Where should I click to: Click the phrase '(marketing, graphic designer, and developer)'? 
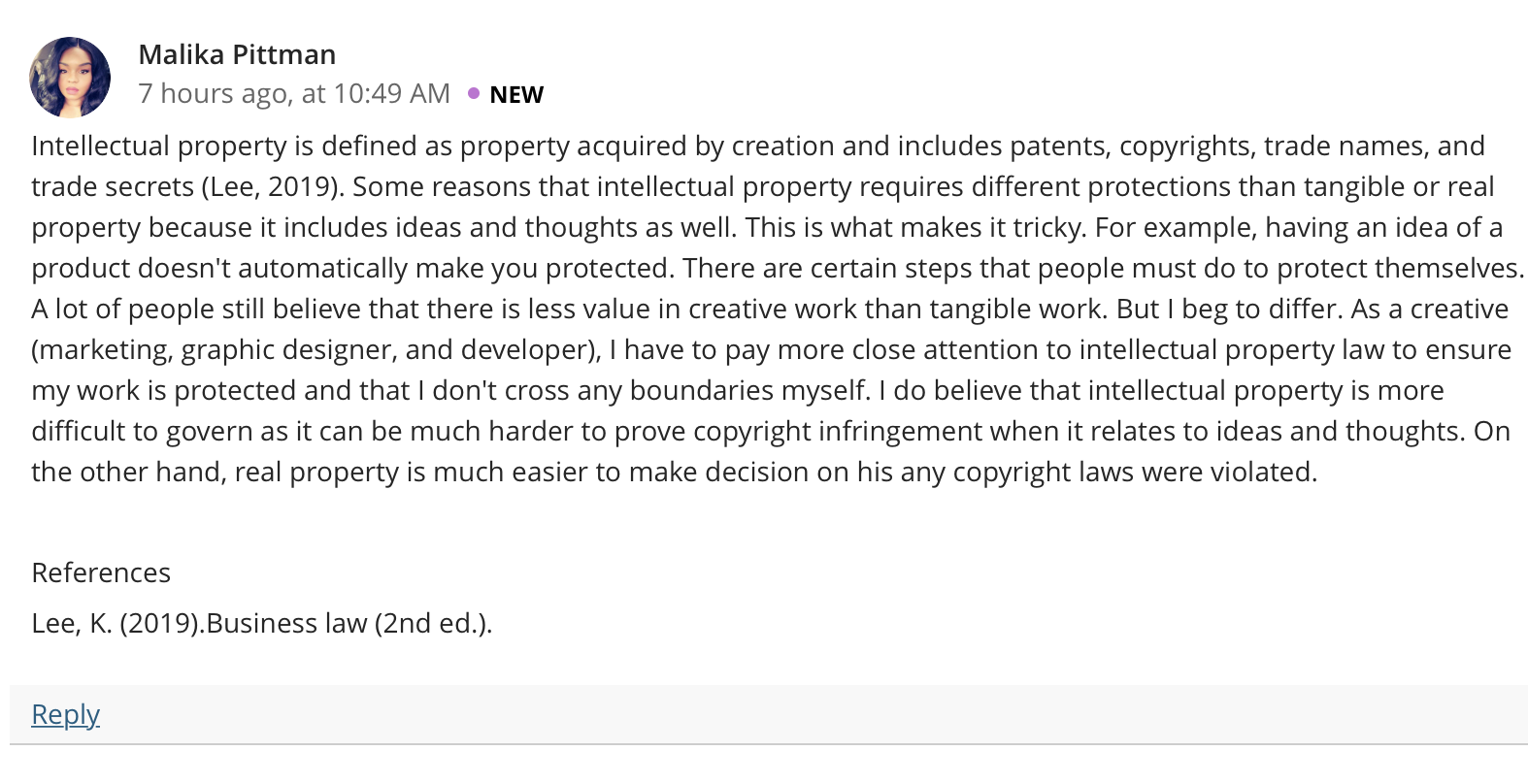[x=316, y=349]
